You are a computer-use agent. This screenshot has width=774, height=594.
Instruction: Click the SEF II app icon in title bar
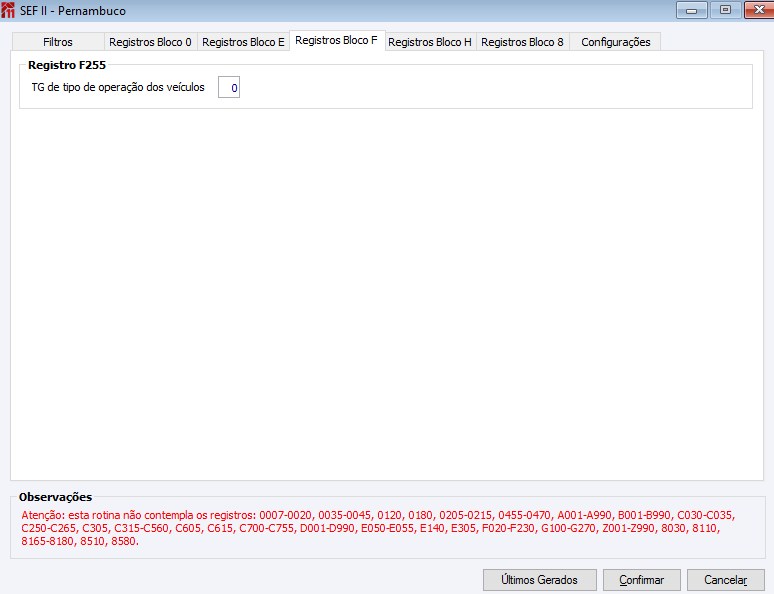[x=8, y=10]
